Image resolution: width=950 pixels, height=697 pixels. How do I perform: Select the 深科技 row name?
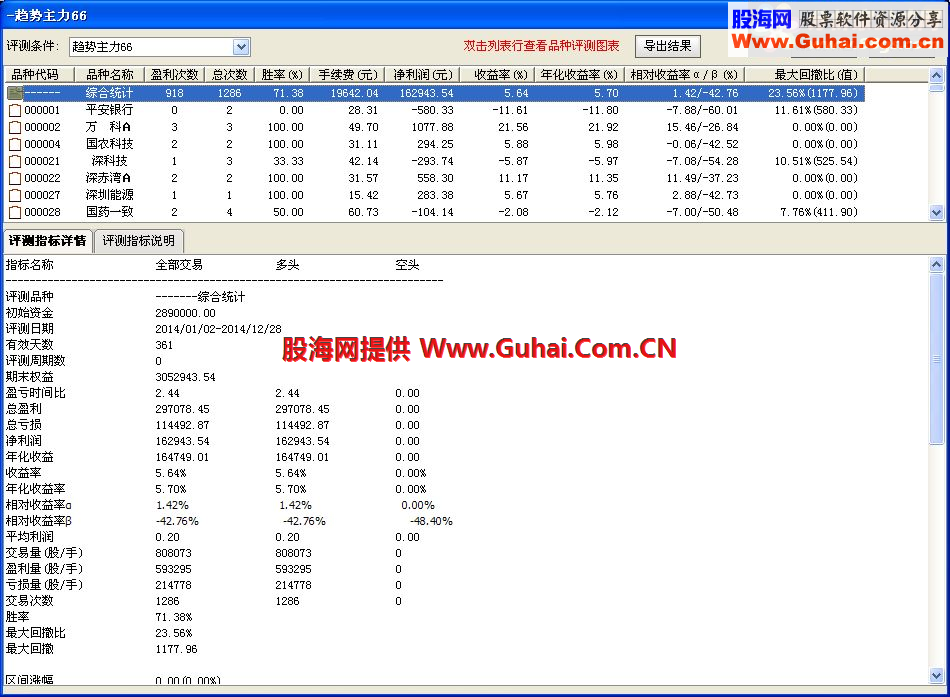pos(109,161)
